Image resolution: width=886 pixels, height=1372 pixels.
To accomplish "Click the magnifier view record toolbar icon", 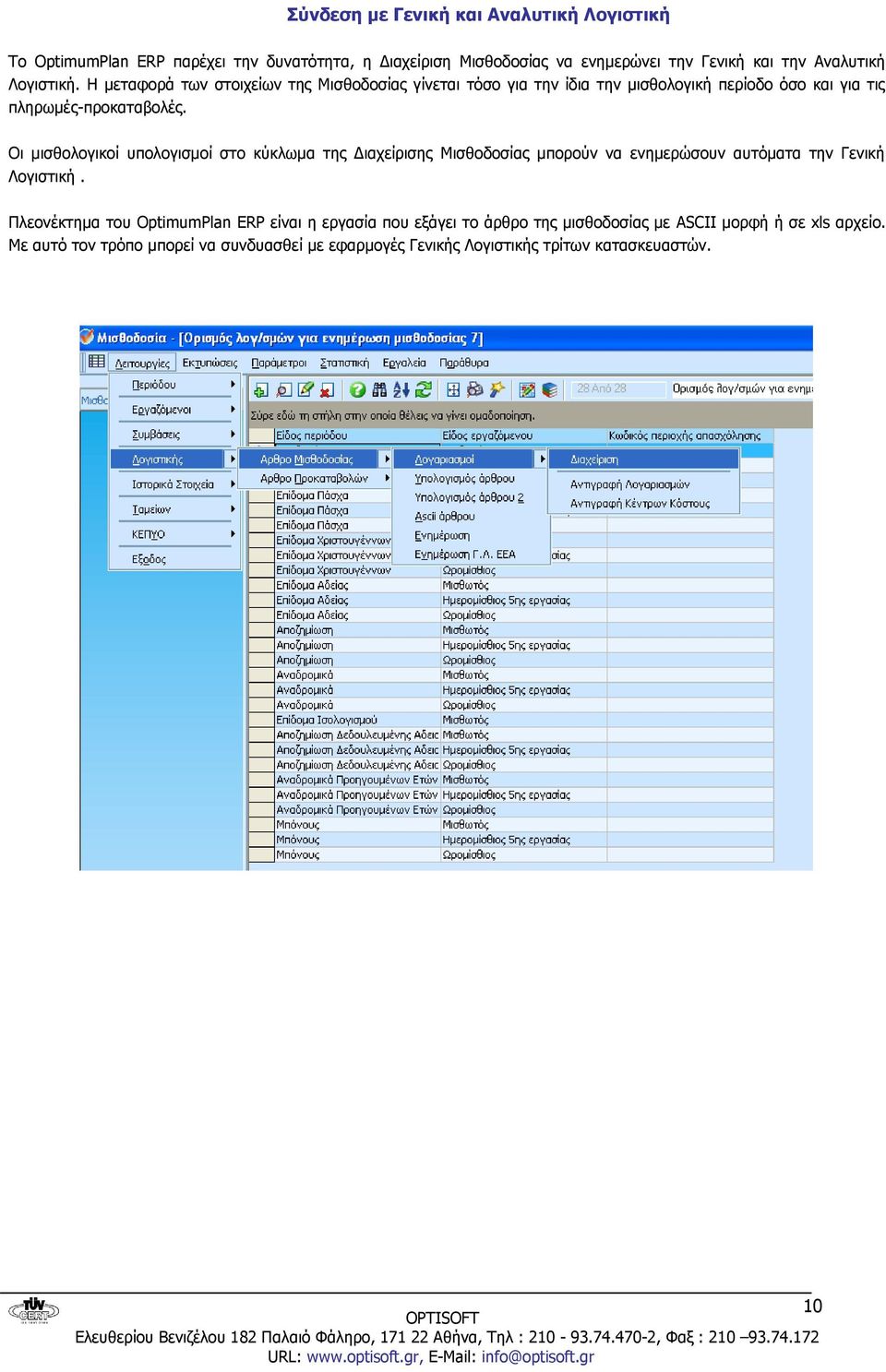I will coord(283,389).
